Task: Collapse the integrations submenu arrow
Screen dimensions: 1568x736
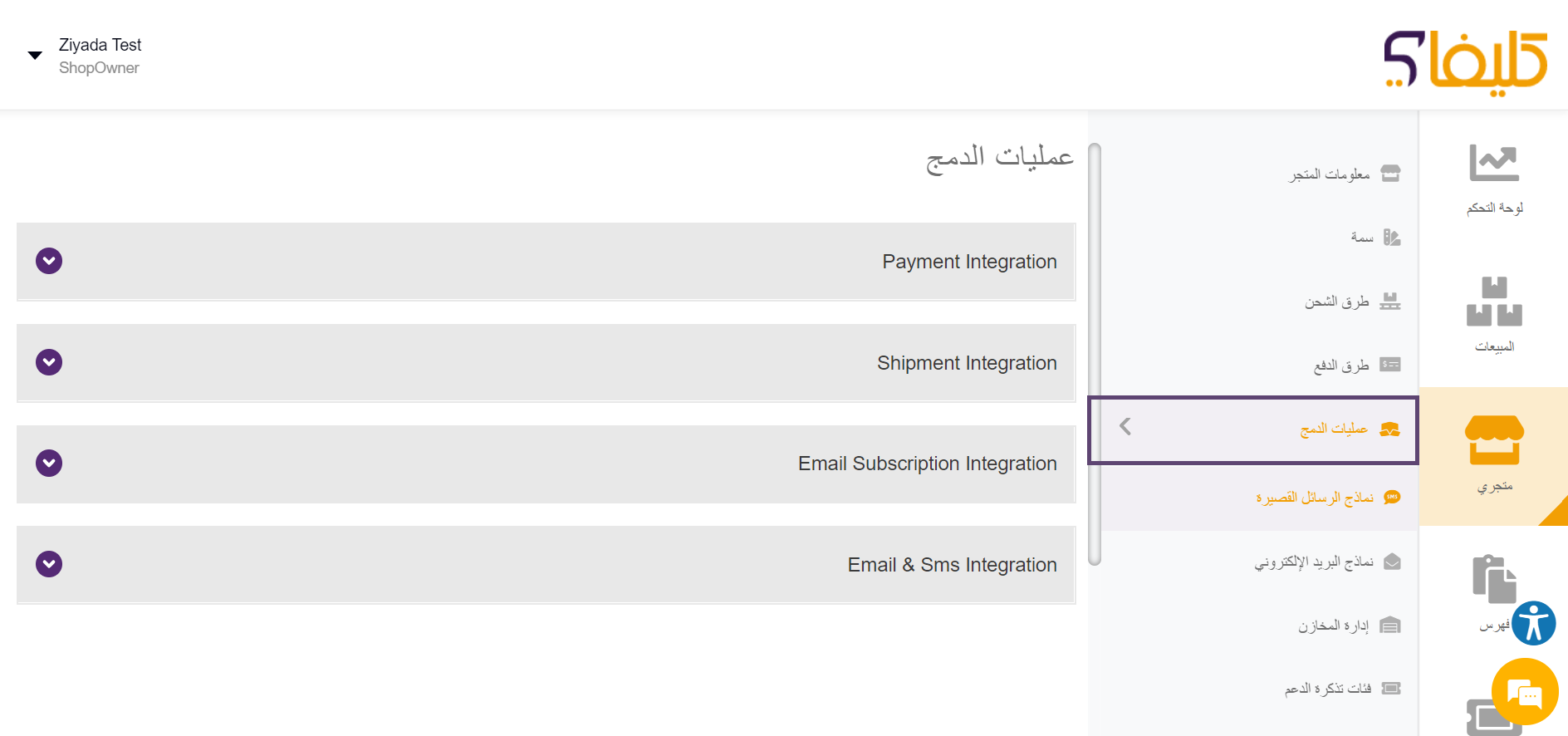Action: [x=1125, y=426]
